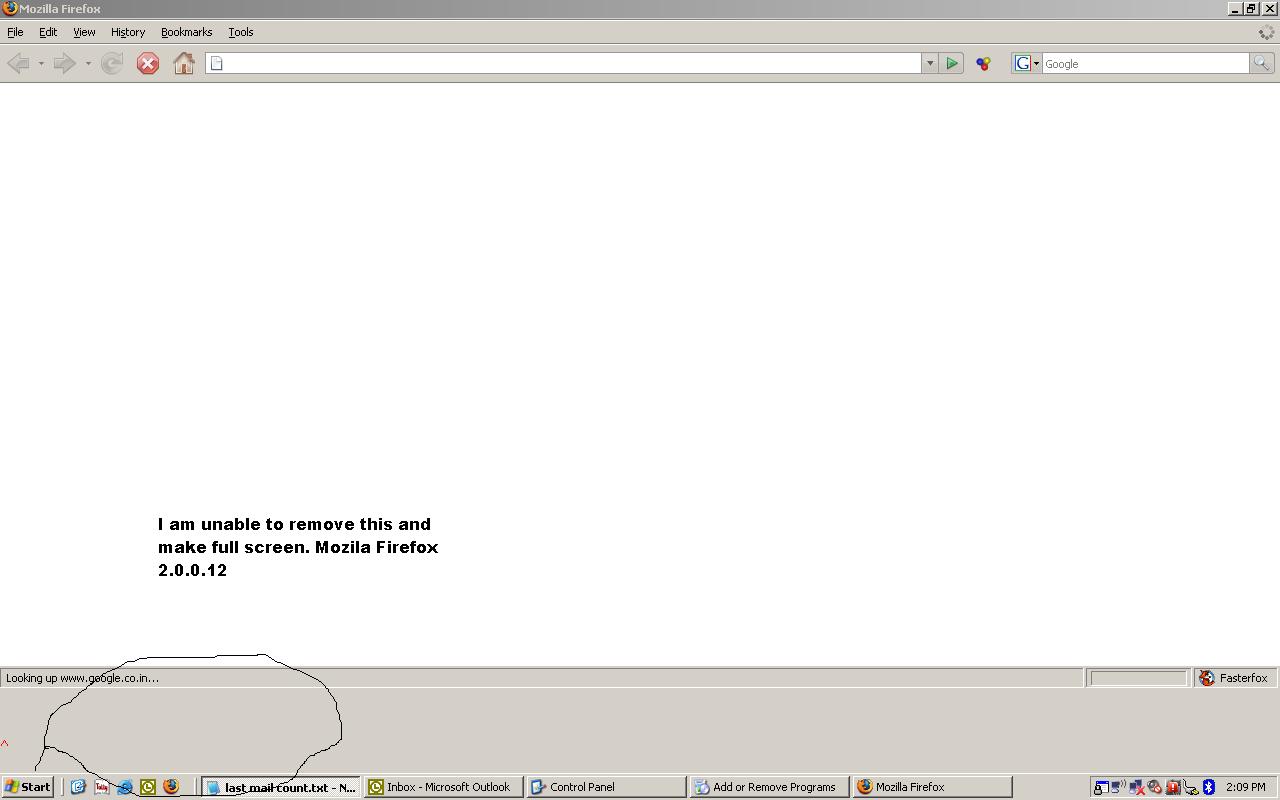Viewport: 1280px width, 800px height.
Task: Open the Edit menu
Action: 48,32
